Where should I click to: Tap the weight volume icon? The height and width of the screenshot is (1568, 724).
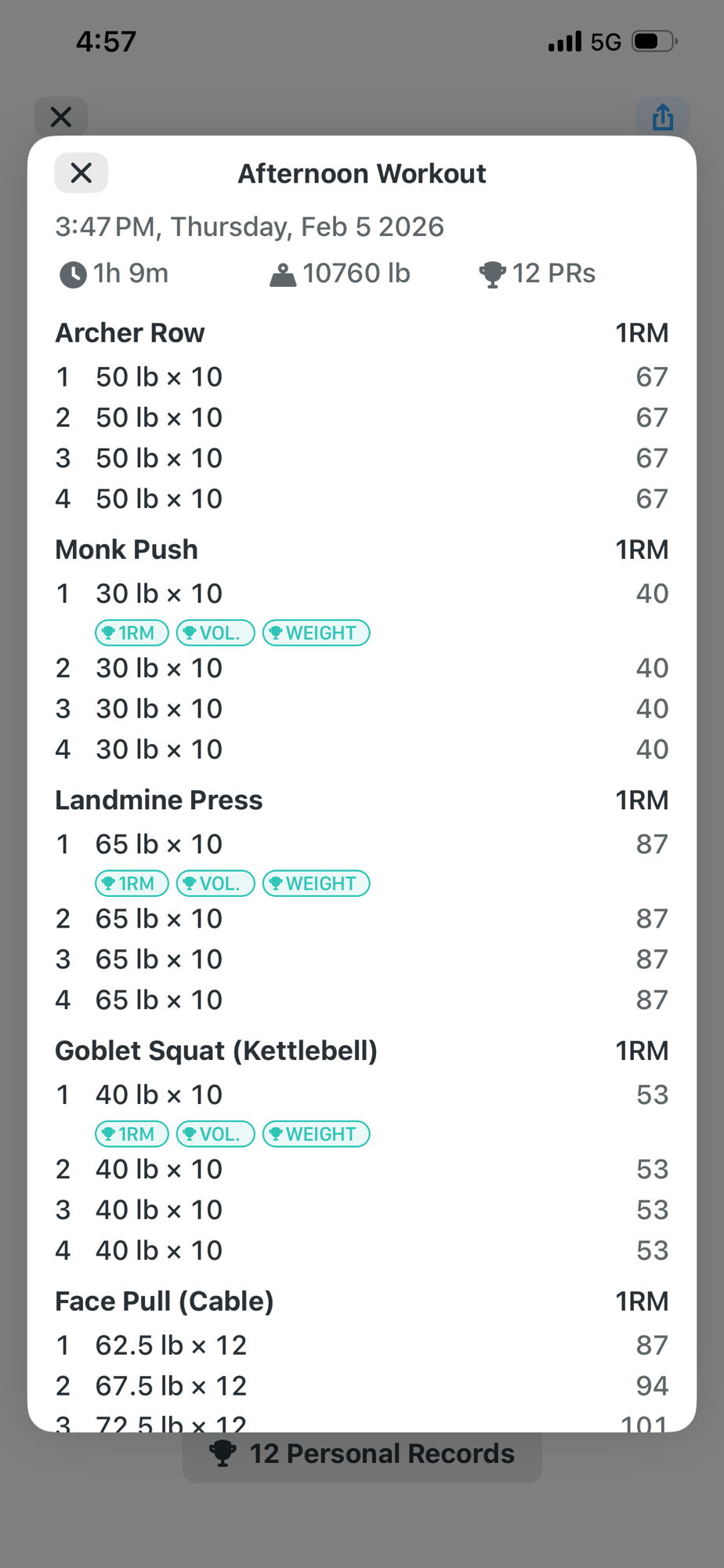click(283, 274)
